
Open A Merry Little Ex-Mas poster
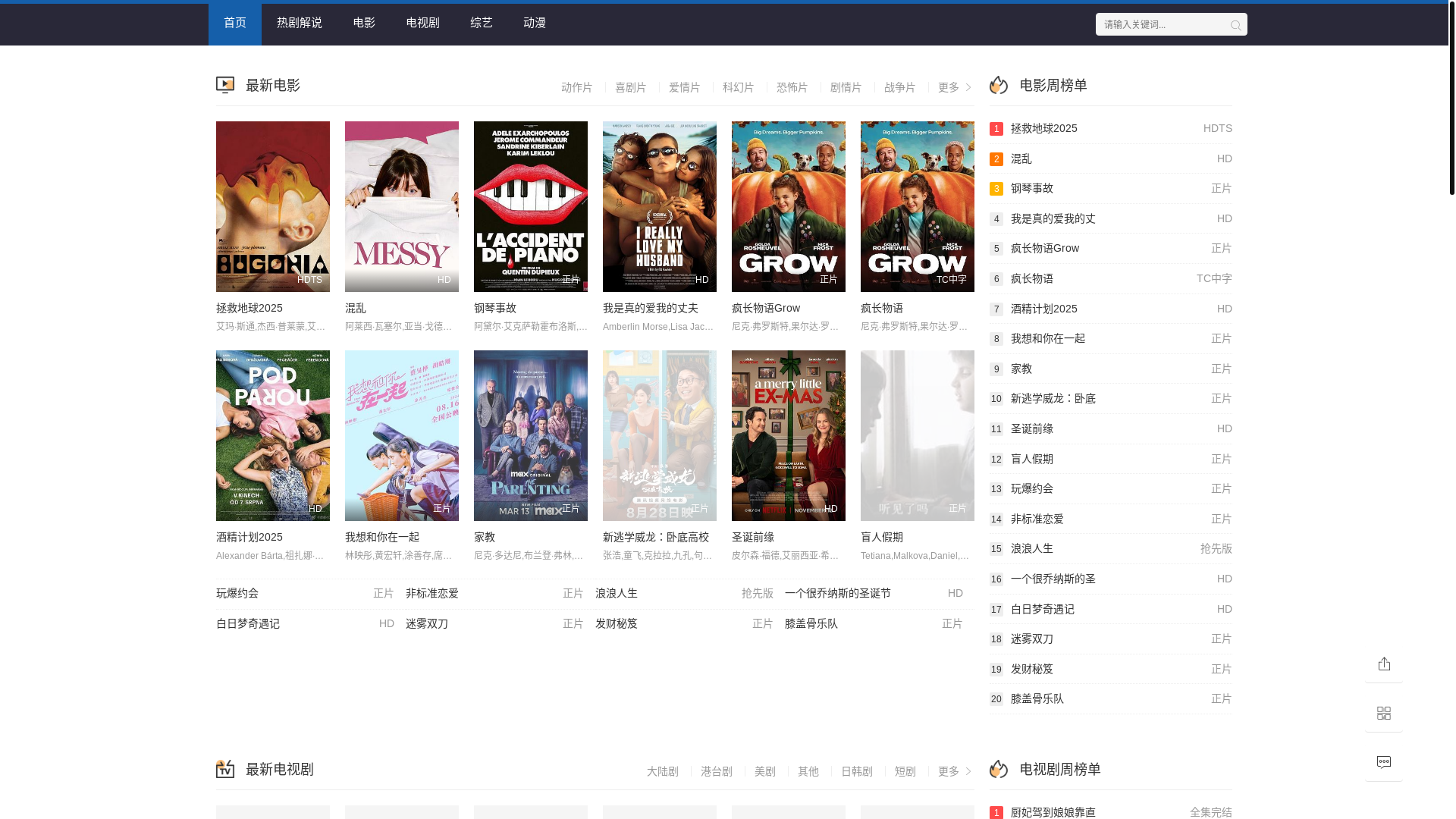(789, 435)
